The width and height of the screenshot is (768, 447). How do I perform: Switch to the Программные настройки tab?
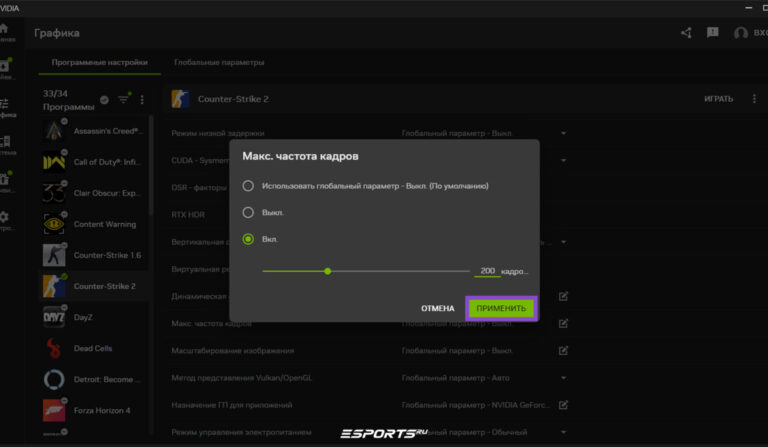[x=99, y=63]
